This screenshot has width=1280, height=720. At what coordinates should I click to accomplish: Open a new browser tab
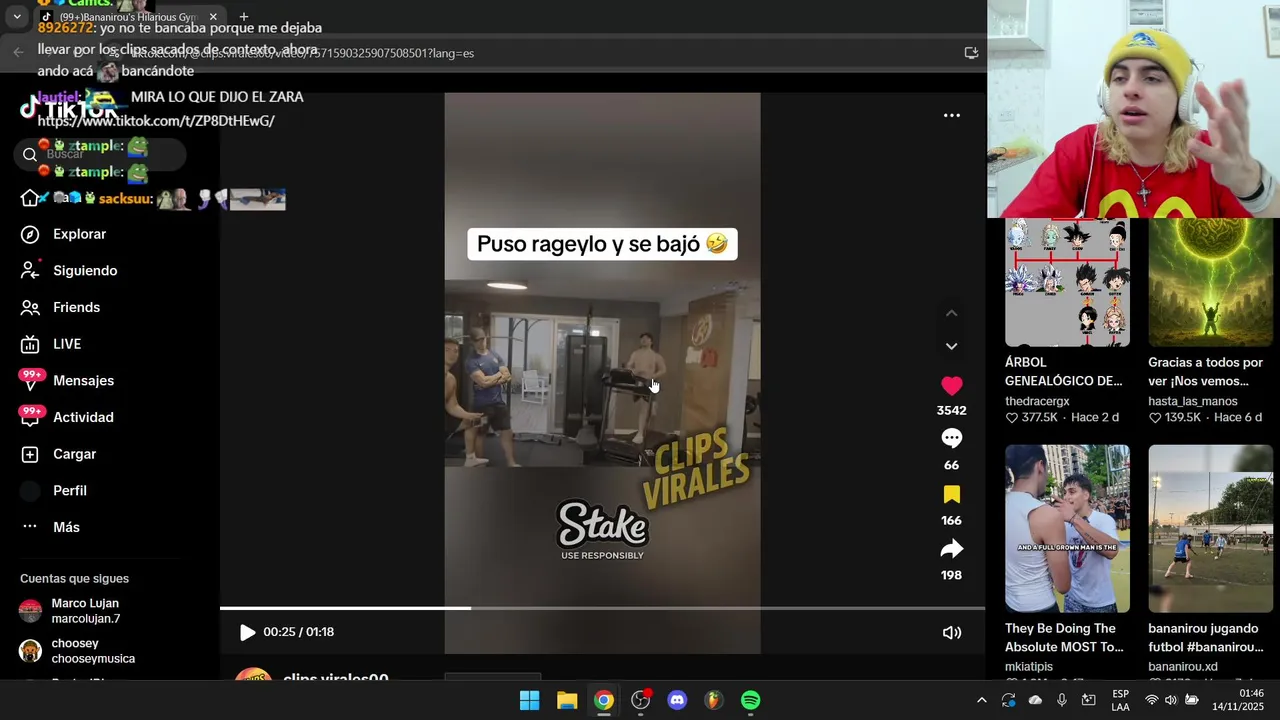(x=243, y=17)
